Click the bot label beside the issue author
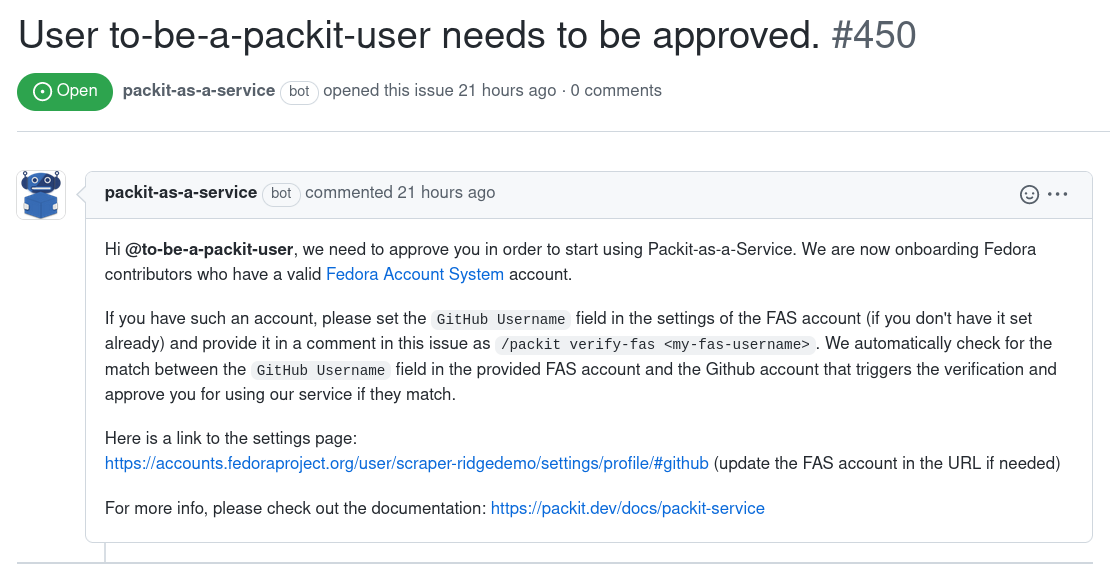The height and width of the screenshot is (578, 1110). pos(299,91)
